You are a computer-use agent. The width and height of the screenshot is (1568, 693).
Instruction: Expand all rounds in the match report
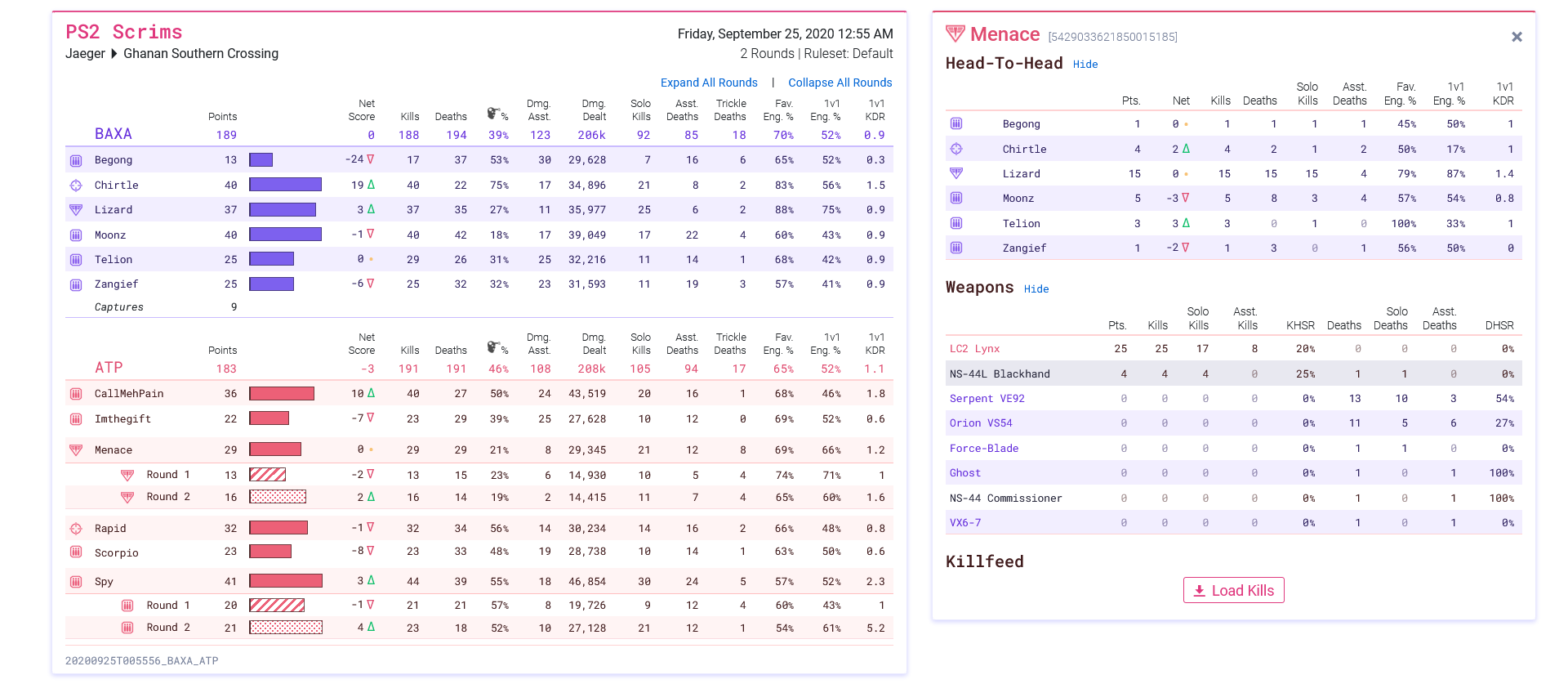(x=709, y=83)
